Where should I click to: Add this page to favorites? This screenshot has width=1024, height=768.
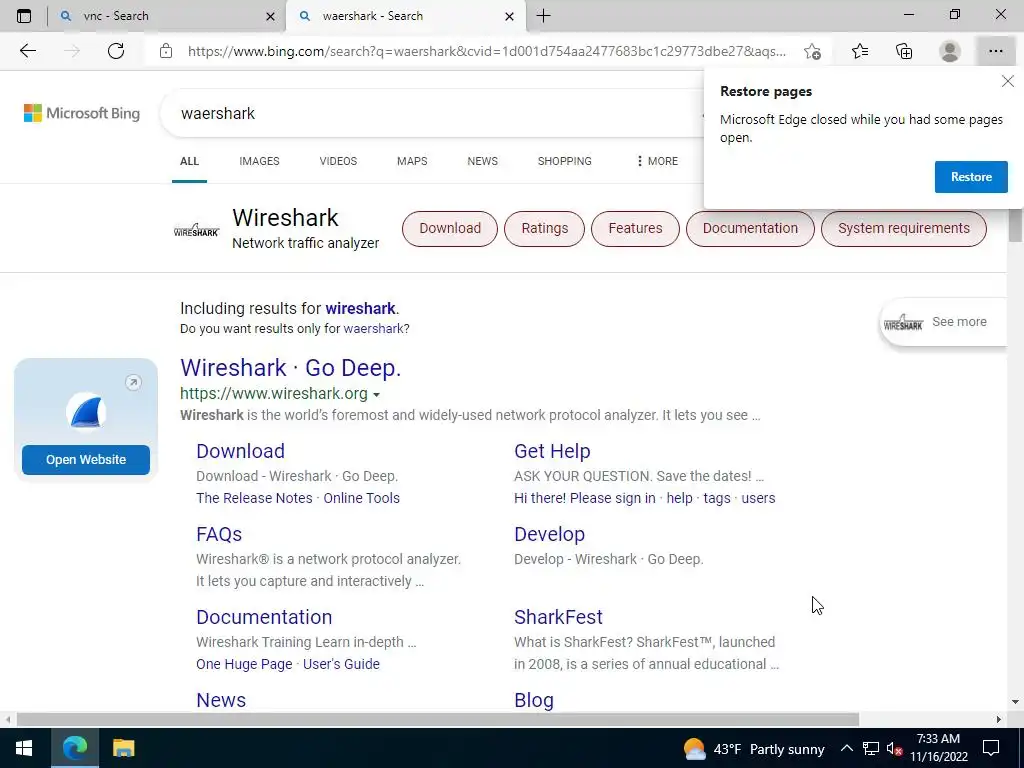[812, 51]
